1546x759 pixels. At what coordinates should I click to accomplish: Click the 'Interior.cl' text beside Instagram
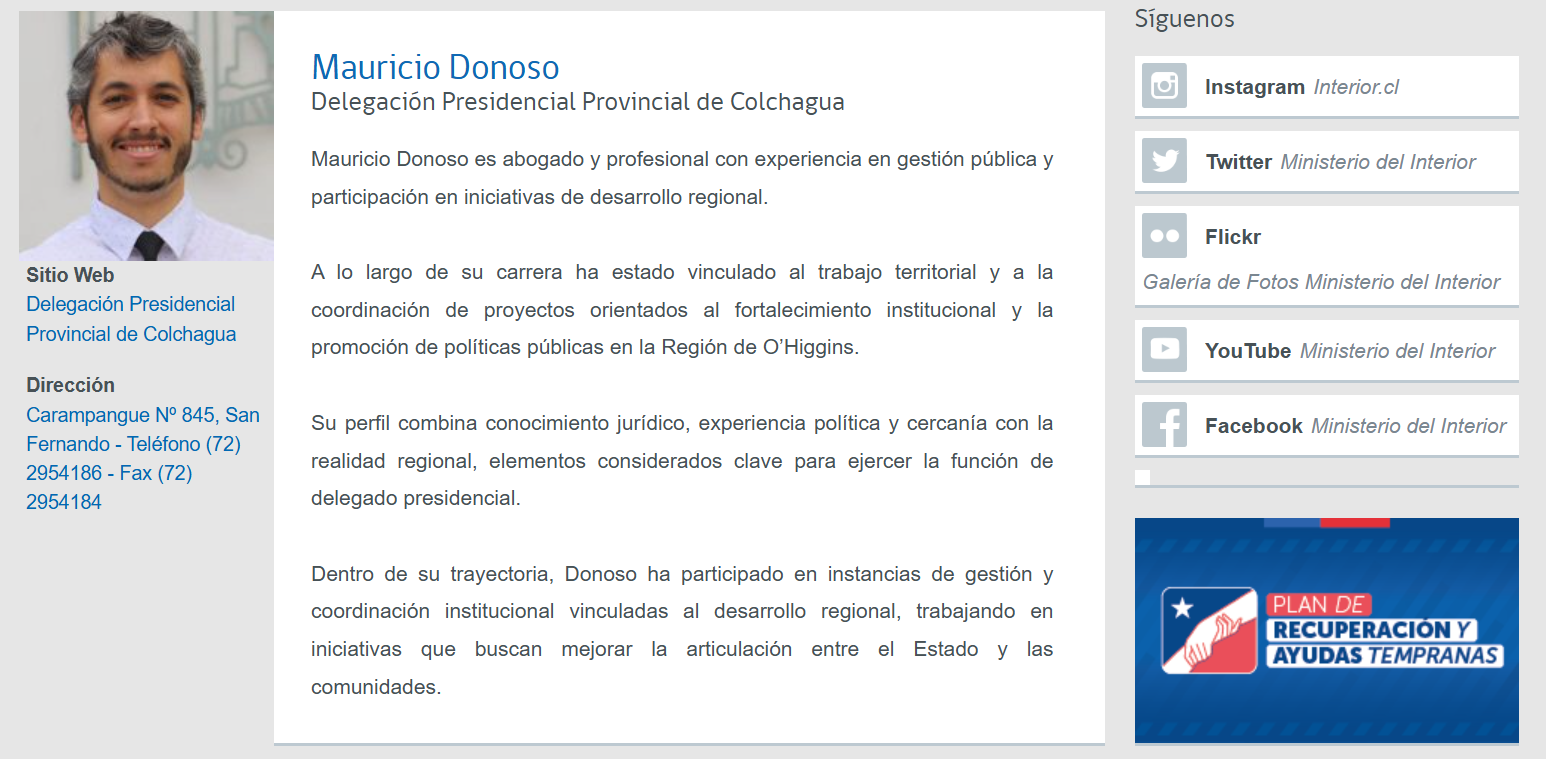pos(1355,87)
